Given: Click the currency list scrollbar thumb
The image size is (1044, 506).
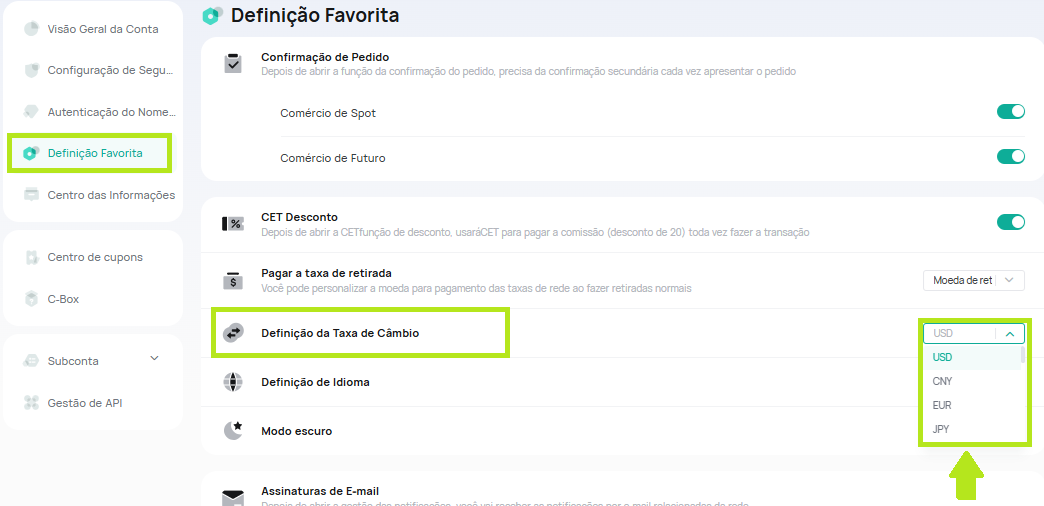Looking at the screenshot, I should (1023, 354).
